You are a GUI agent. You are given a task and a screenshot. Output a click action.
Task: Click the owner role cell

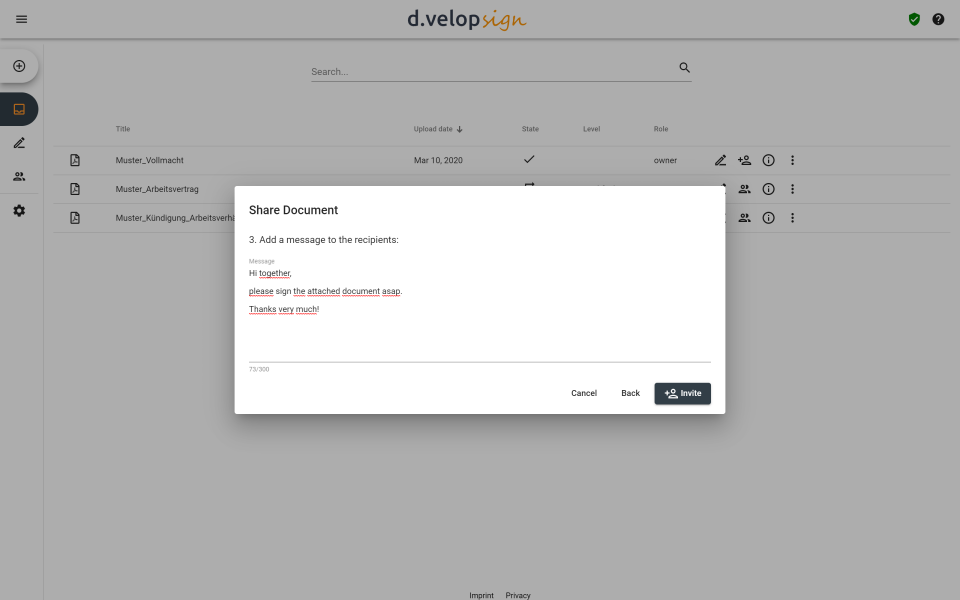(665, 160)
